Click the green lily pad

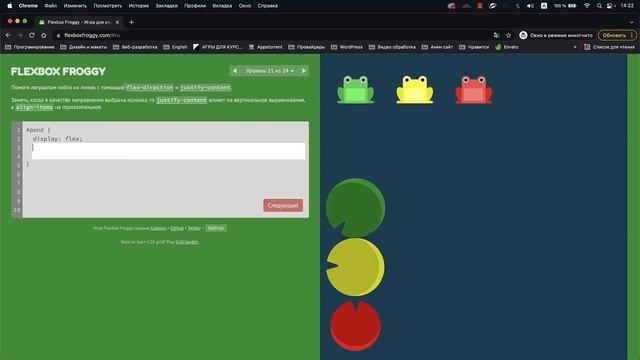[x=355, y=208]
